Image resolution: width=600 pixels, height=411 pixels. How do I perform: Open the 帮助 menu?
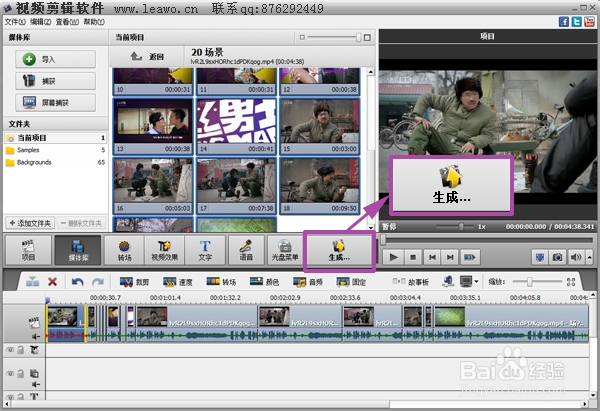coord(94,22)
